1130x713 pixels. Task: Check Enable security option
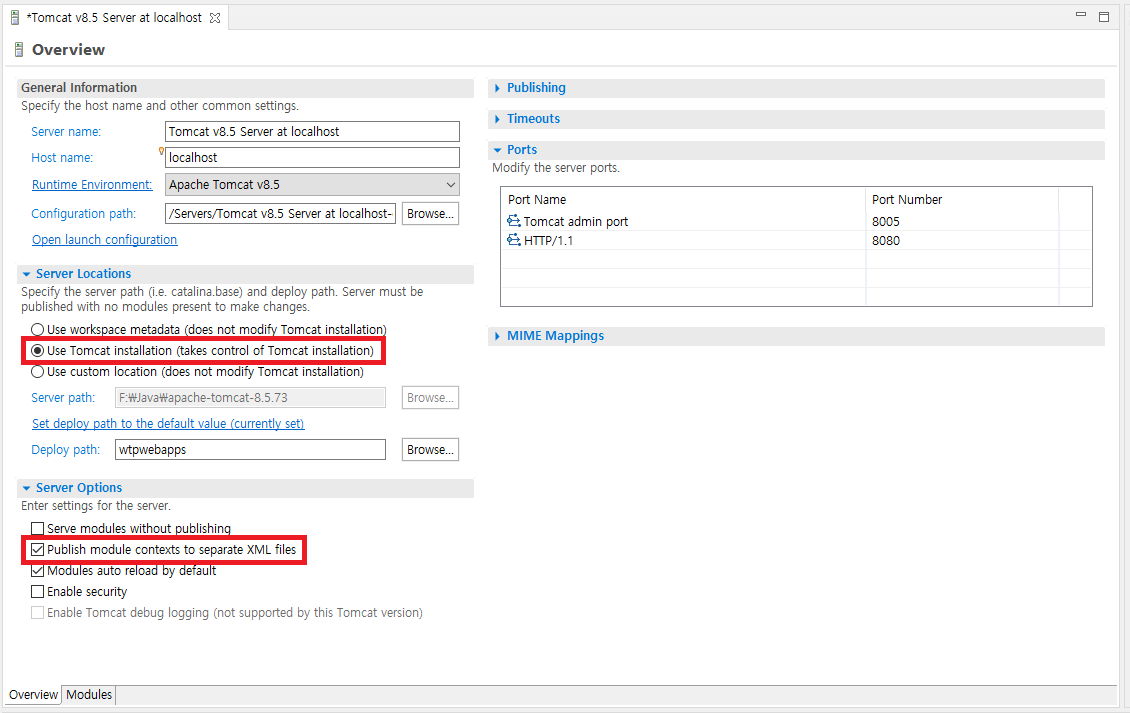click(x=37, y=592)
